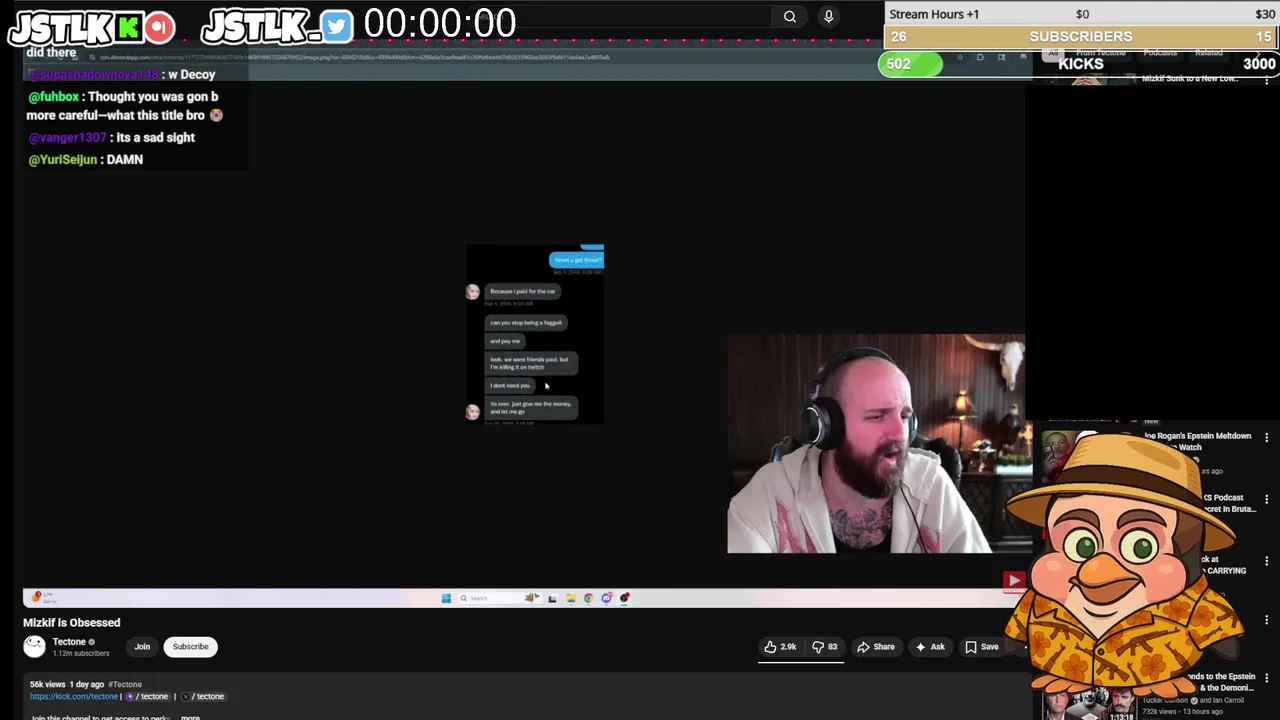The width and height of the screenshot is (1280, 720).
Task: Open options menu for the CARRYING video
Action: pos(1266,561)
